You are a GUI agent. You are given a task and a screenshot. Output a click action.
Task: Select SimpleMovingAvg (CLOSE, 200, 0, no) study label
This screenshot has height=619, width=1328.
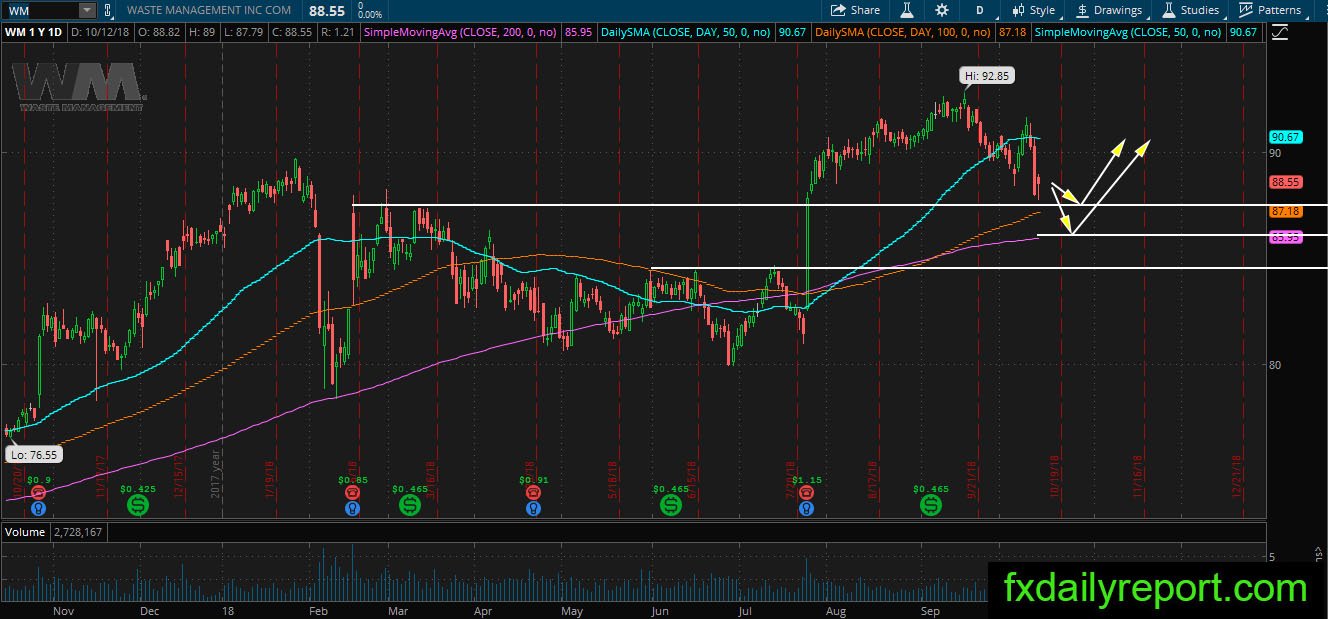pos(461,33)
